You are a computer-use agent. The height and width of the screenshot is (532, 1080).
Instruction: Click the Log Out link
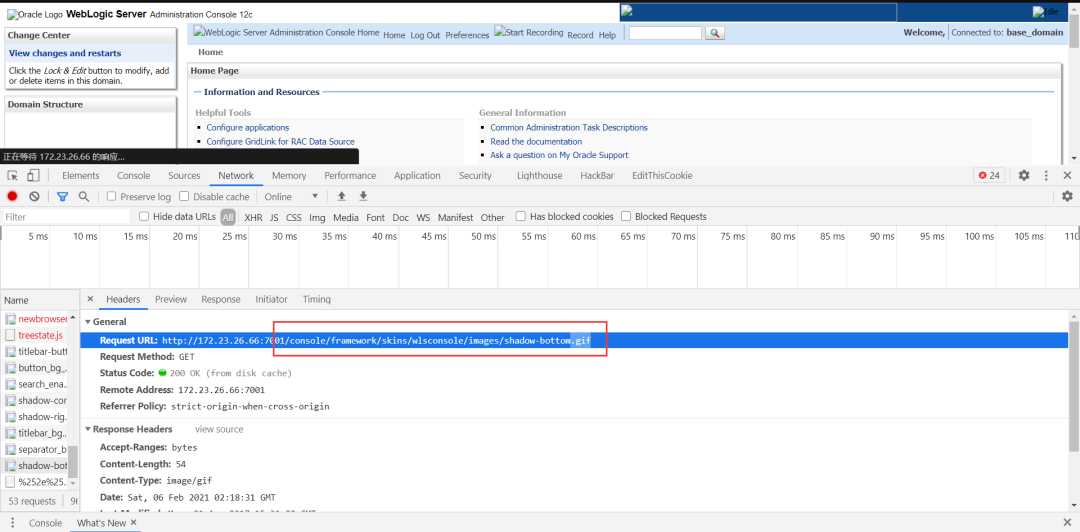click(x=425, y=35)
